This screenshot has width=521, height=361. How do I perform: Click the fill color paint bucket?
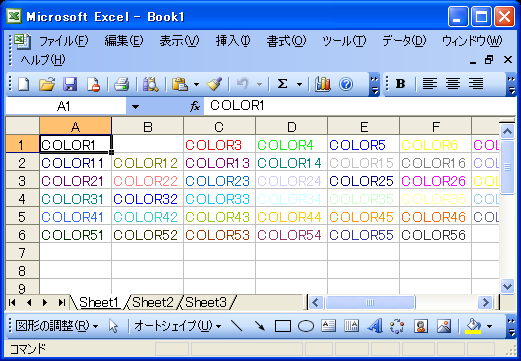473,326
